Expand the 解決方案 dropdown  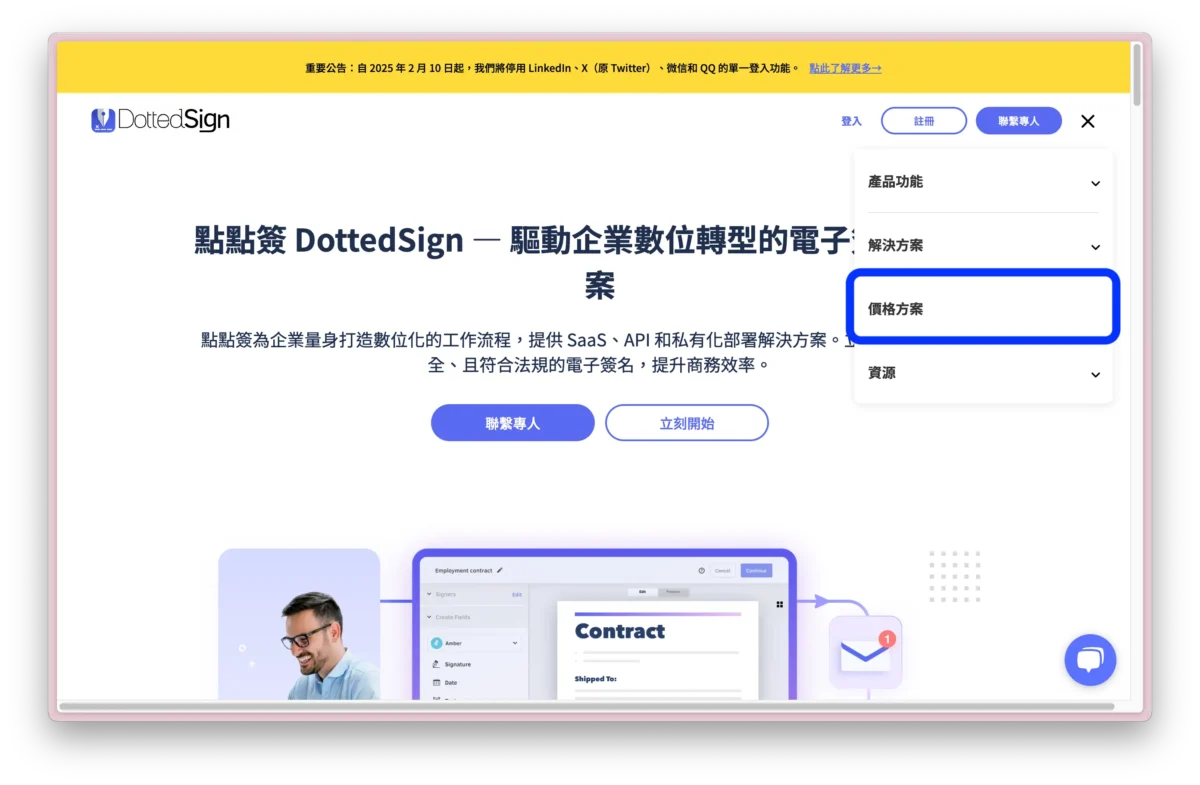(982, 245)
